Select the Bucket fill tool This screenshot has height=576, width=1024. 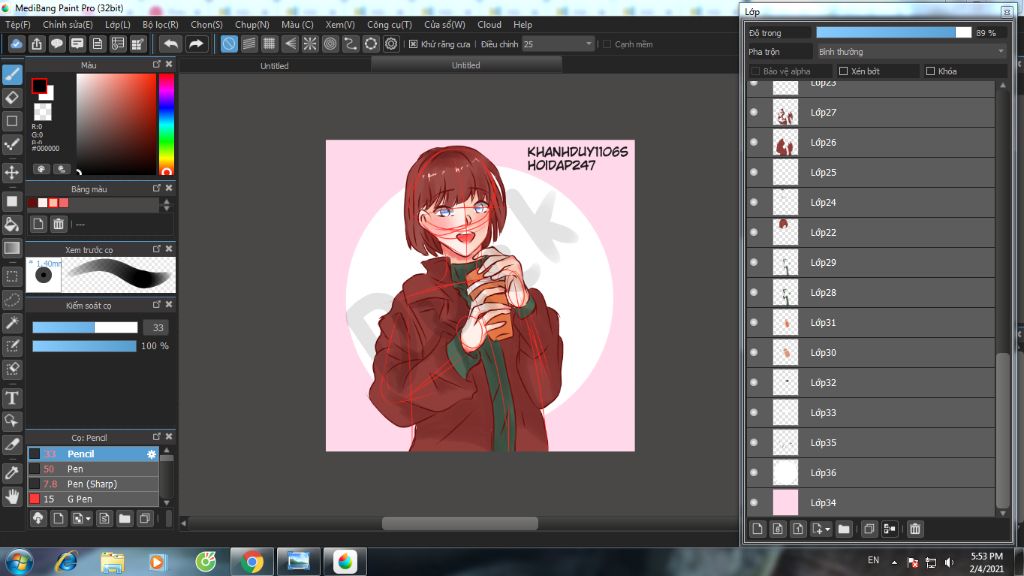(12, 225)
